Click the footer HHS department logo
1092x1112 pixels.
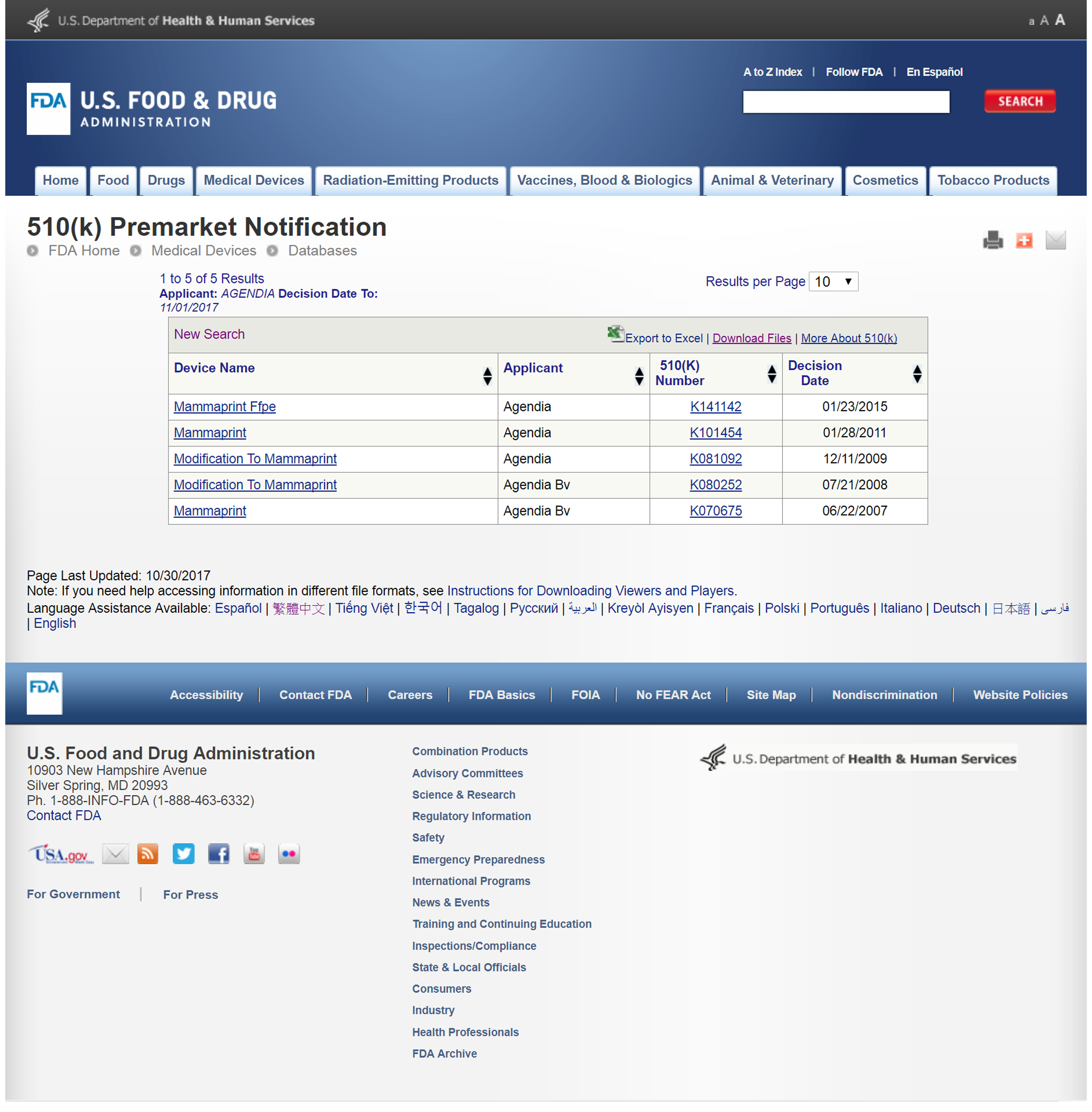point(858,758)
